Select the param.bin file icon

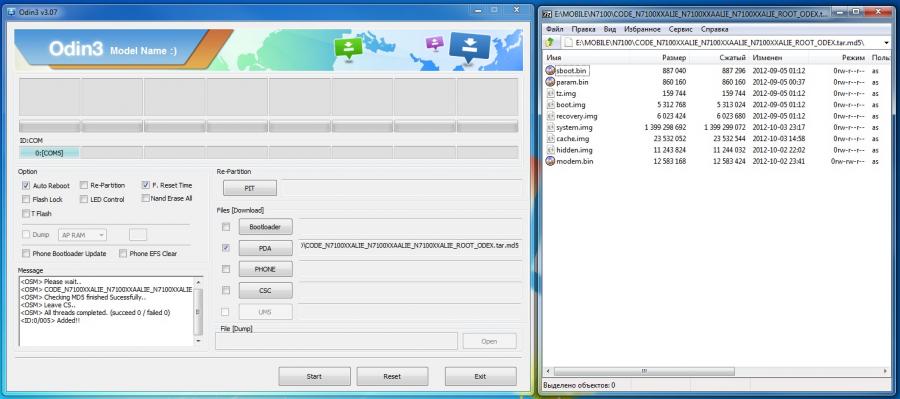[x=550, y=82]
